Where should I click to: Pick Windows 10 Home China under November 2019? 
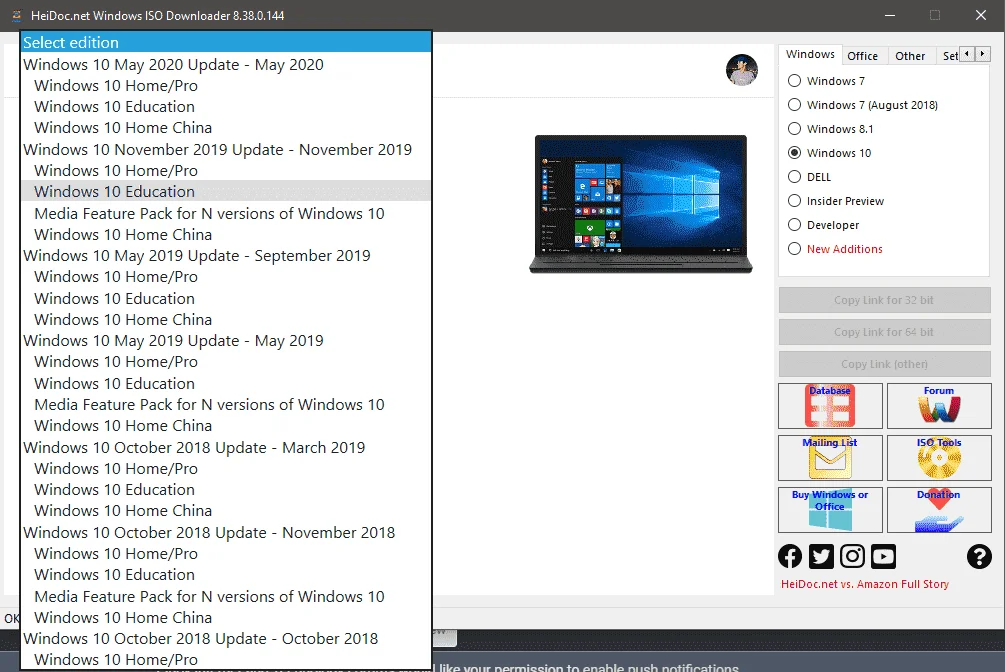(226, 235)
